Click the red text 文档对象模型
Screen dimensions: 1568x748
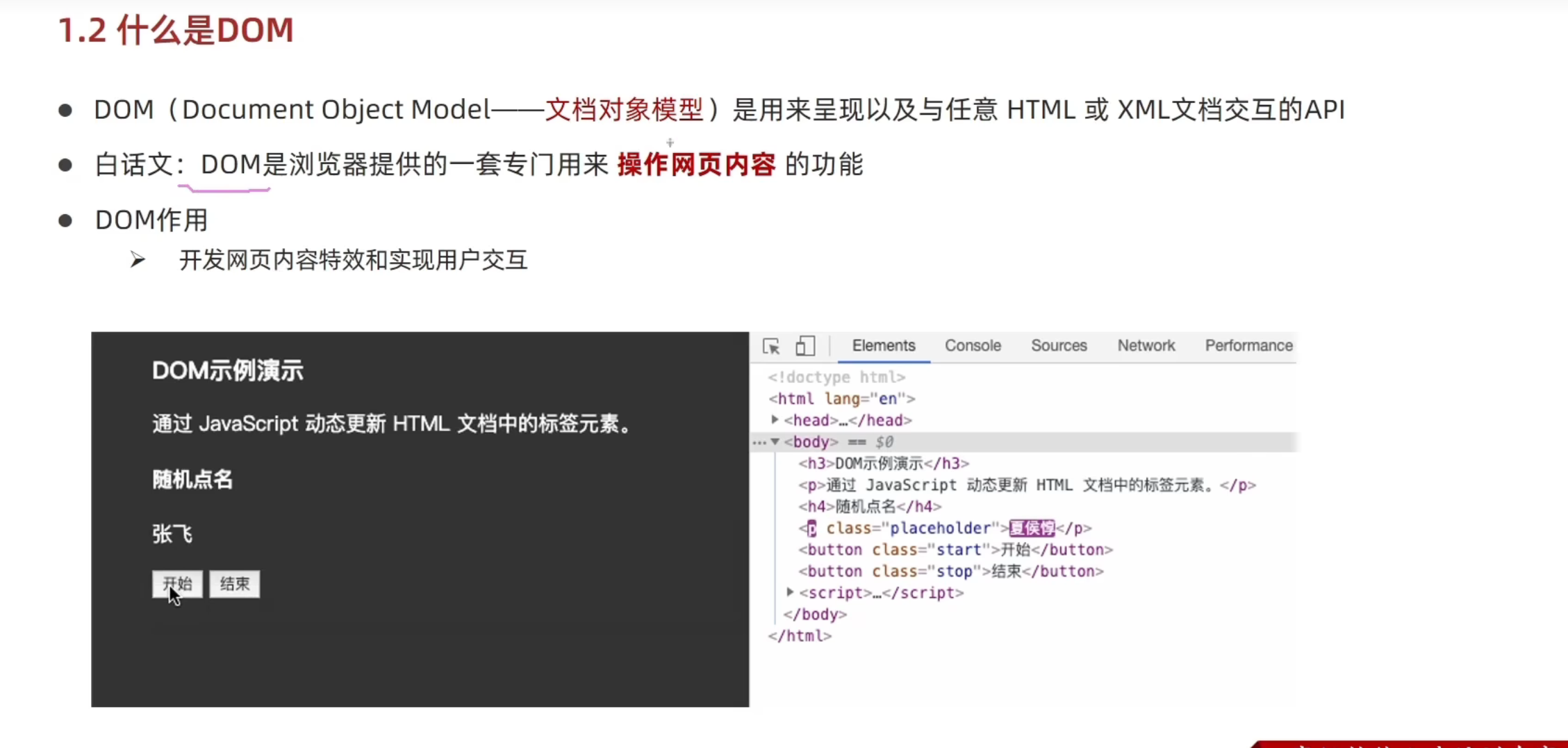tap(625, 109)
